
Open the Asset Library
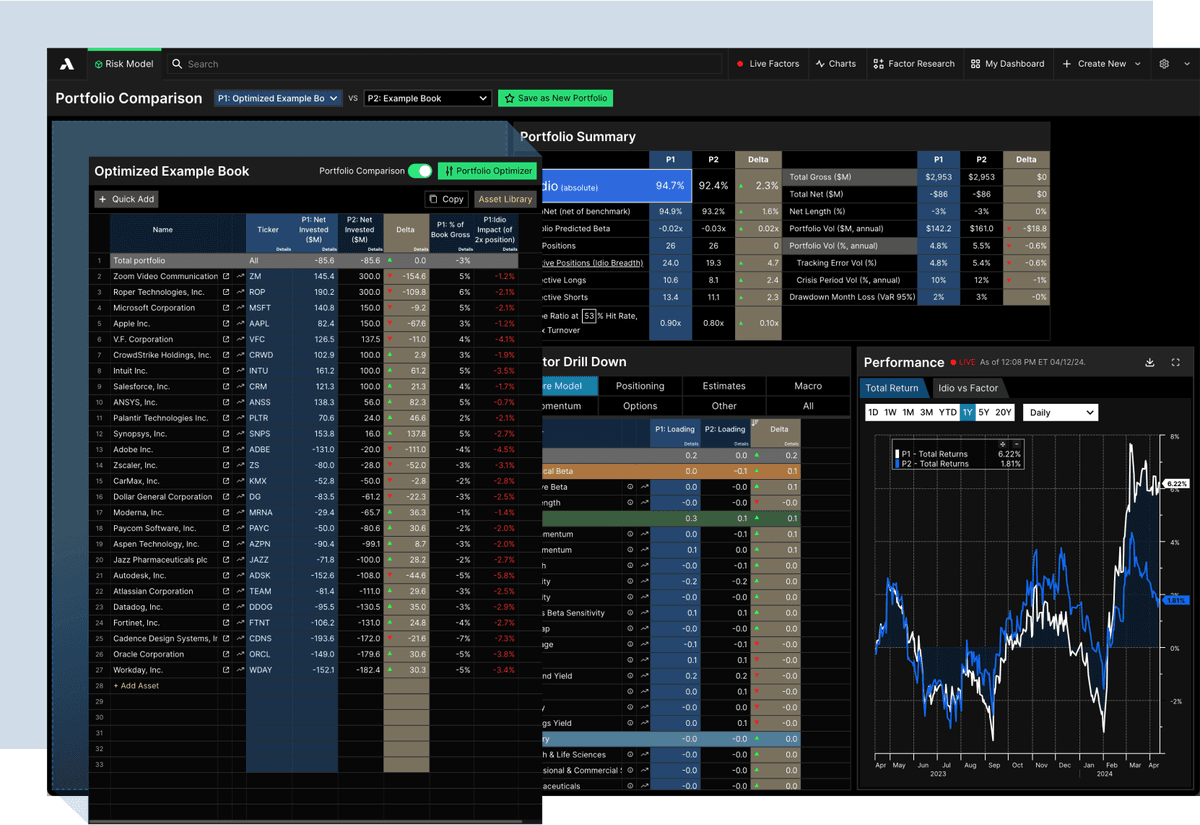(505, 199)
